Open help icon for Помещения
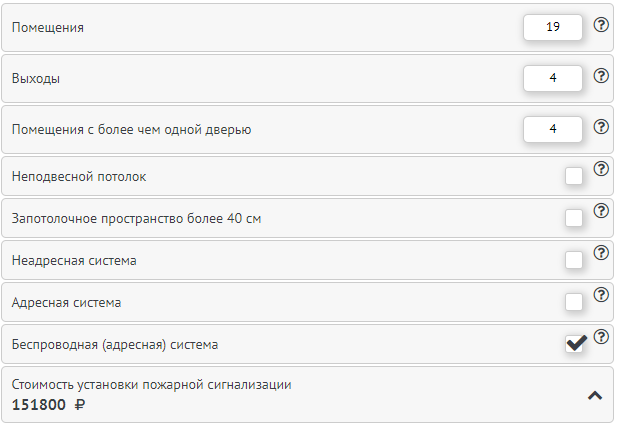This screenshot has height=425, width=617. (x=601, y=25)
